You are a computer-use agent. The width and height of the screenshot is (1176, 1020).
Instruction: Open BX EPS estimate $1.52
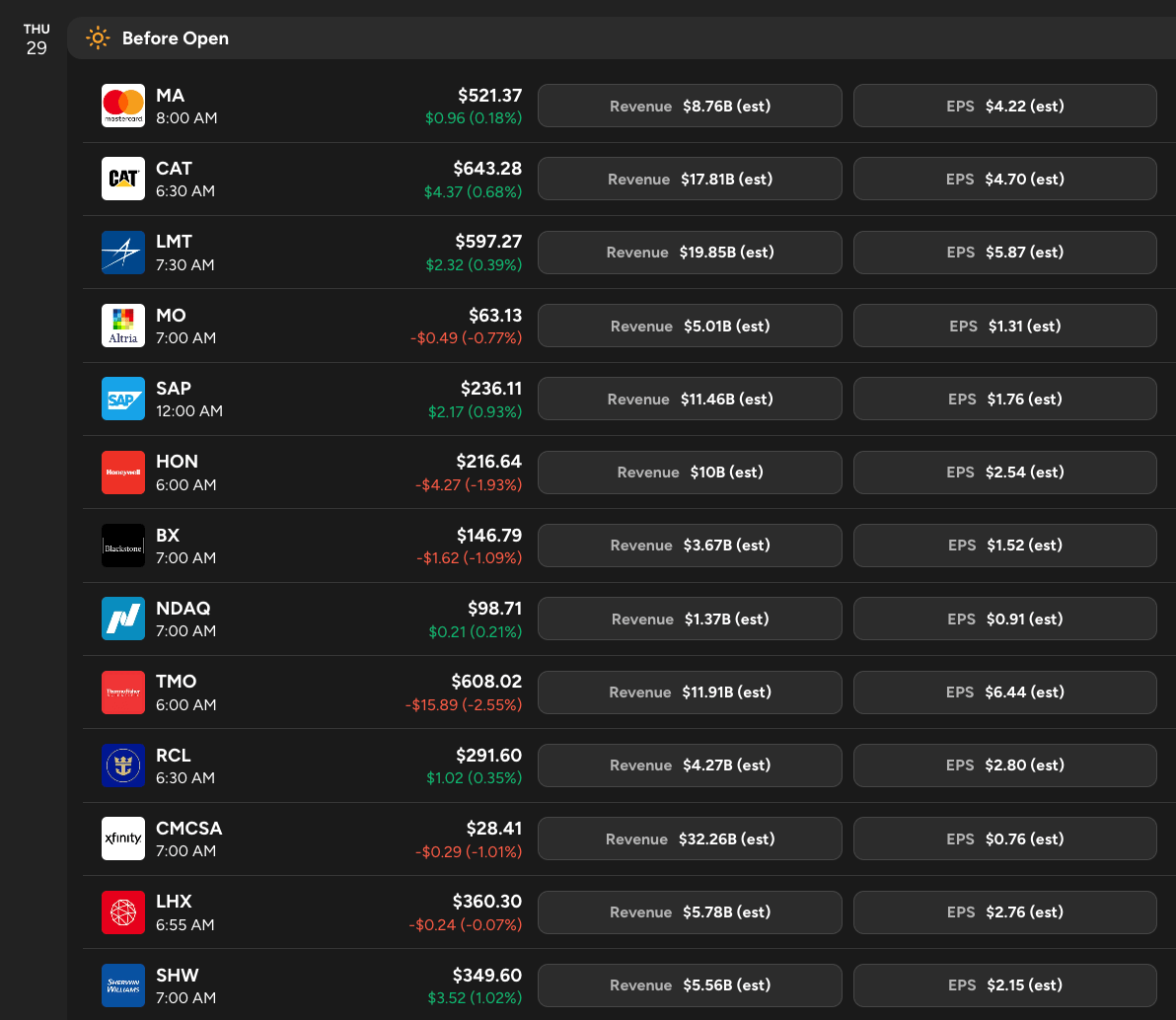(1005, 546)
